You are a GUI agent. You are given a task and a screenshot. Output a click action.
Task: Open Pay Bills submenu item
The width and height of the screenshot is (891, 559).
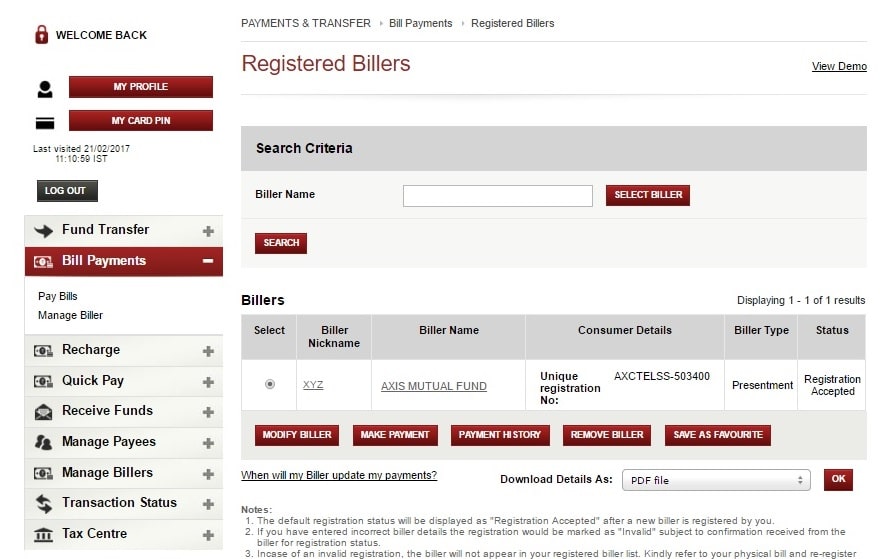pyautogui.click(x=58, y=296)
